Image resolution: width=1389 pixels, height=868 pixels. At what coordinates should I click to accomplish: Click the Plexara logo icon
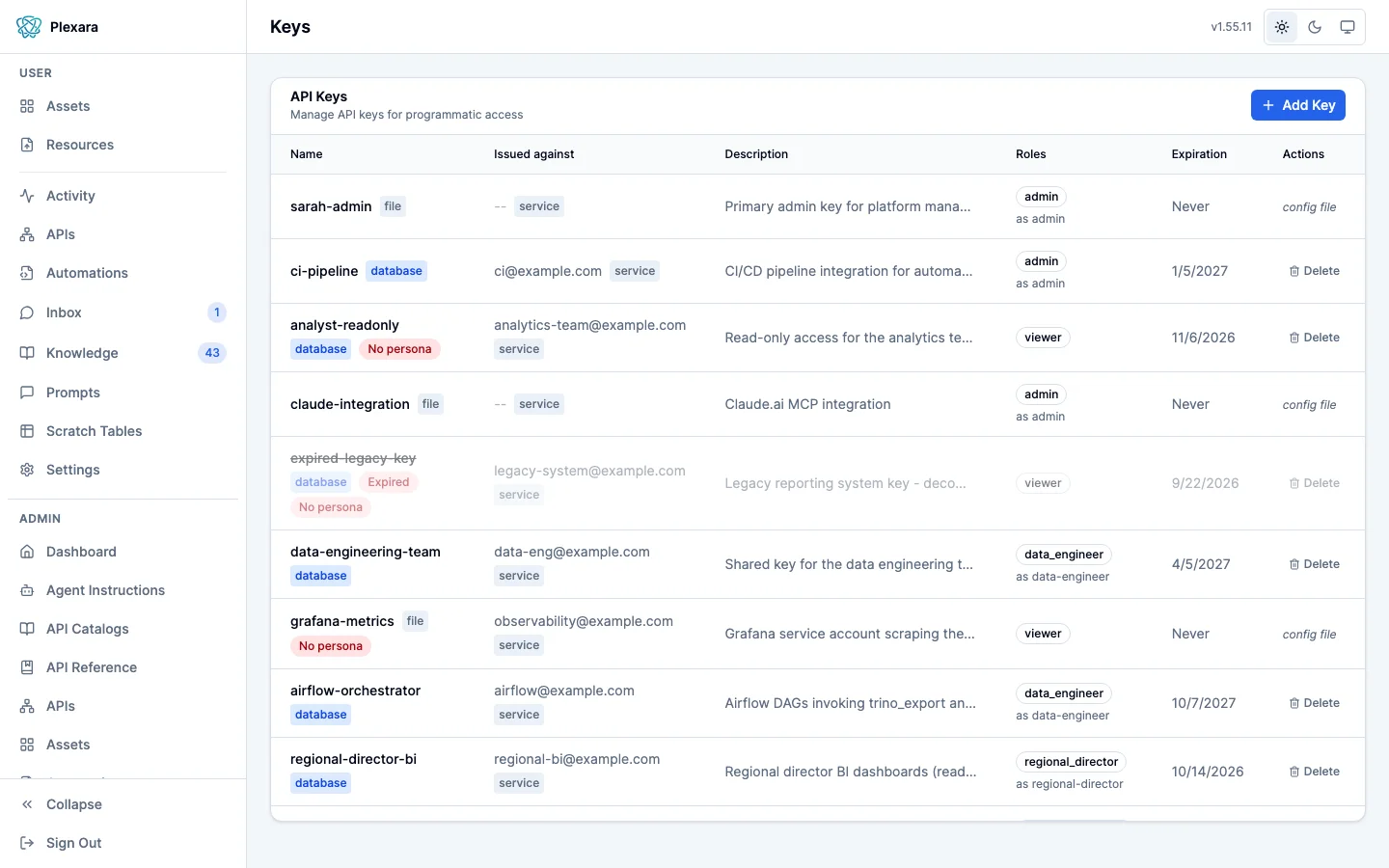click(29, 27)
